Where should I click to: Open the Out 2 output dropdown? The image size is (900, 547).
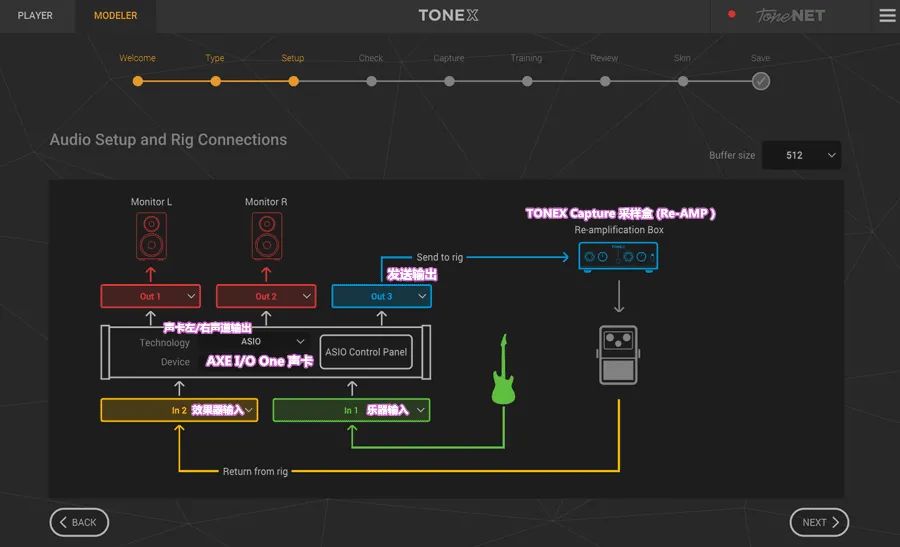tap(266, 296)
